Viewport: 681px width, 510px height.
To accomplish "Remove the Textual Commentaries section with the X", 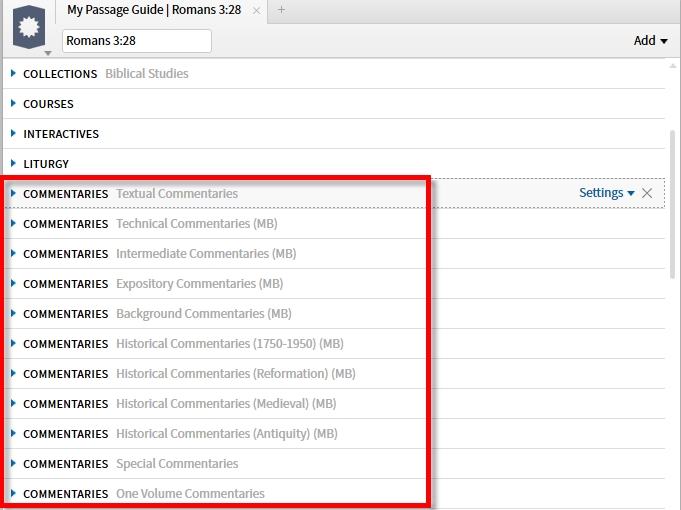I will 647,193.
